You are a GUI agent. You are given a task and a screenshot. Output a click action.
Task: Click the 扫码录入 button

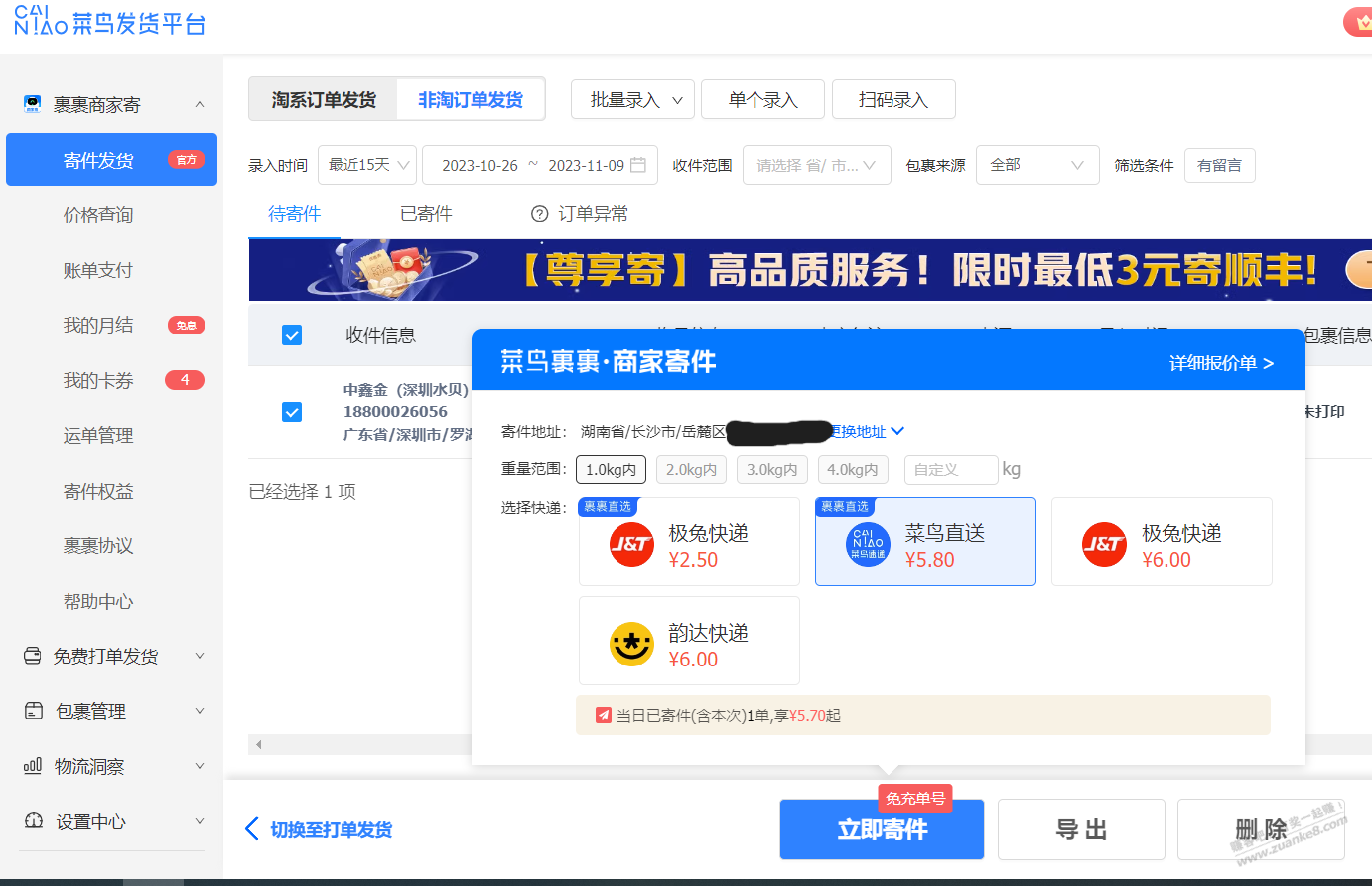(893, 99)
